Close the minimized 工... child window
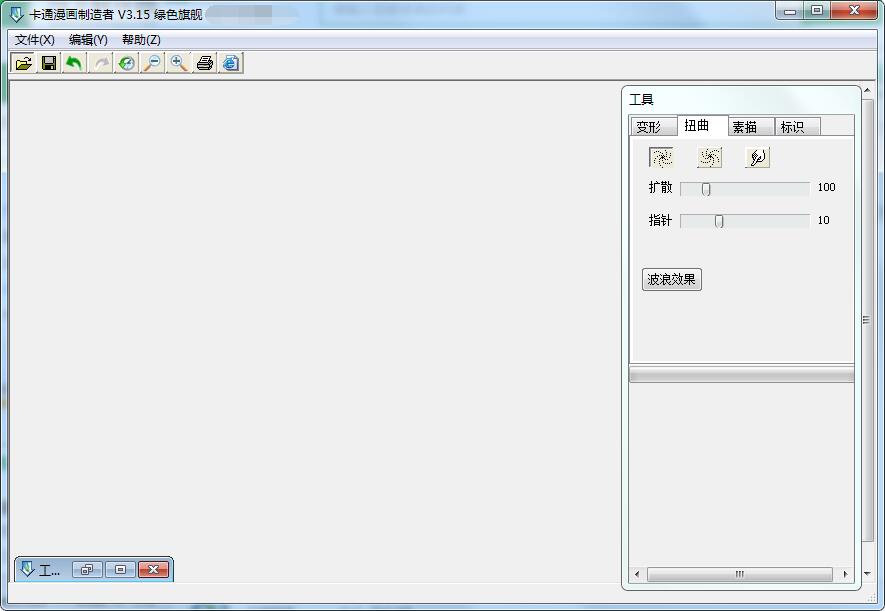This screenshot has width=885, height=611. pos(153,570)
